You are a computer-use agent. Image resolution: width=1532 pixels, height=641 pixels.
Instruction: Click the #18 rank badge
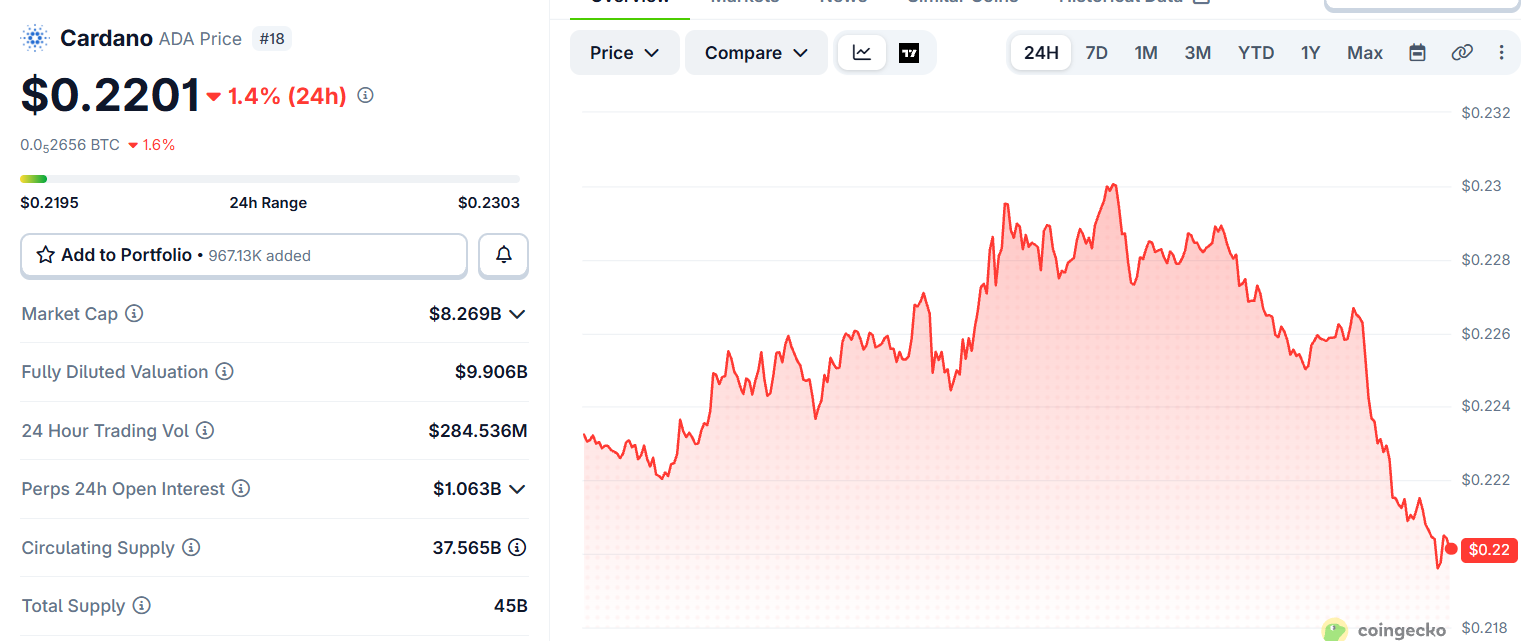(272, 39)
